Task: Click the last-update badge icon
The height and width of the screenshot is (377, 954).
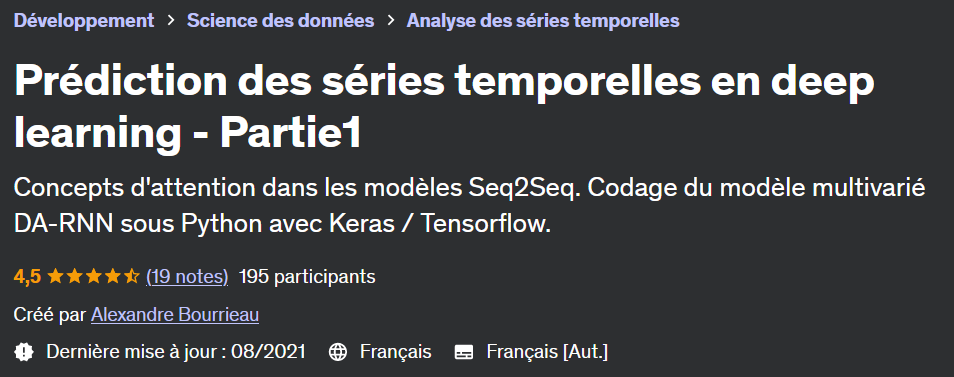Action: pos(24,351)
